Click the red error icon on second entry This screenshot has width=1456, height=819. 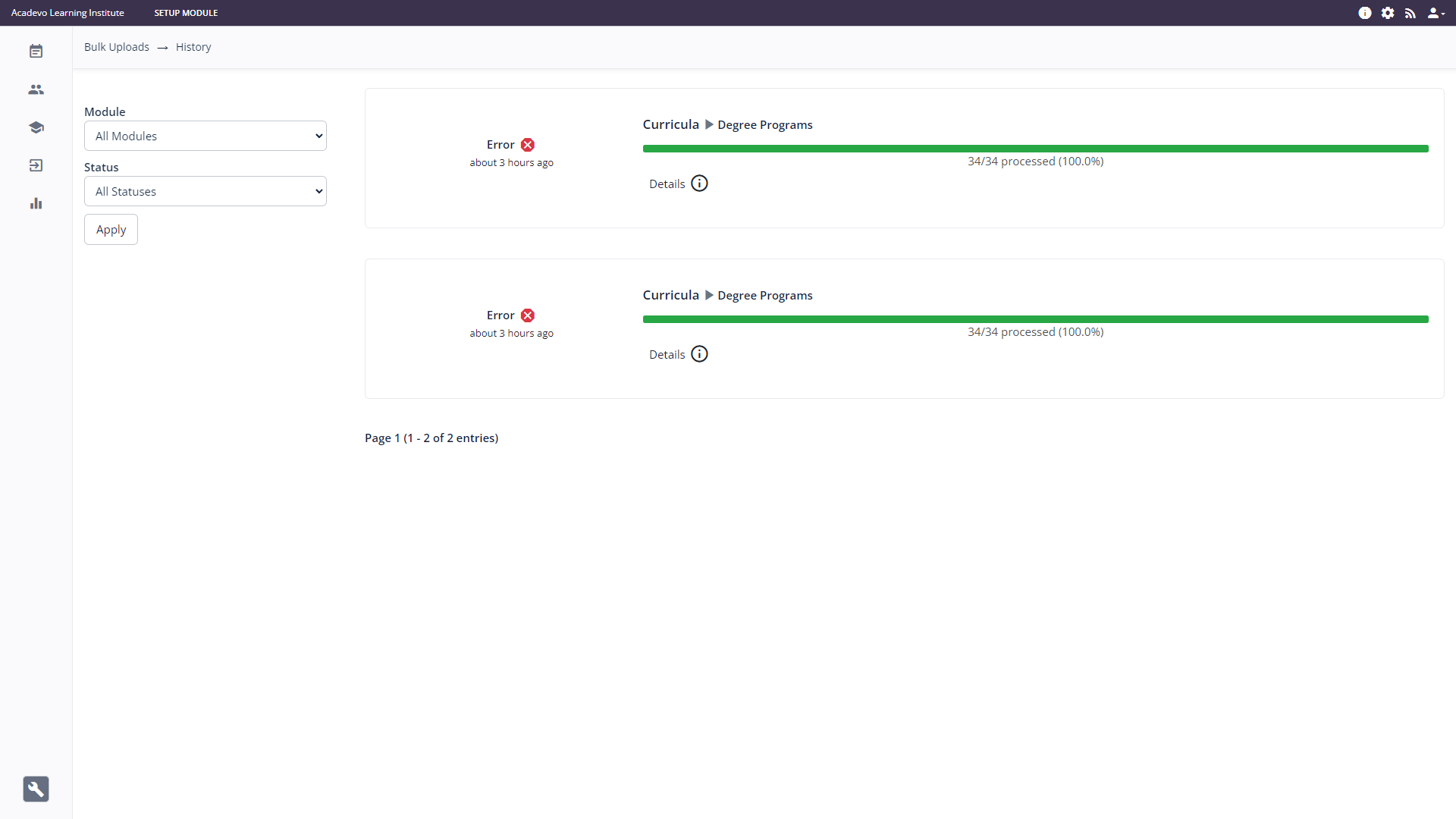528,315
